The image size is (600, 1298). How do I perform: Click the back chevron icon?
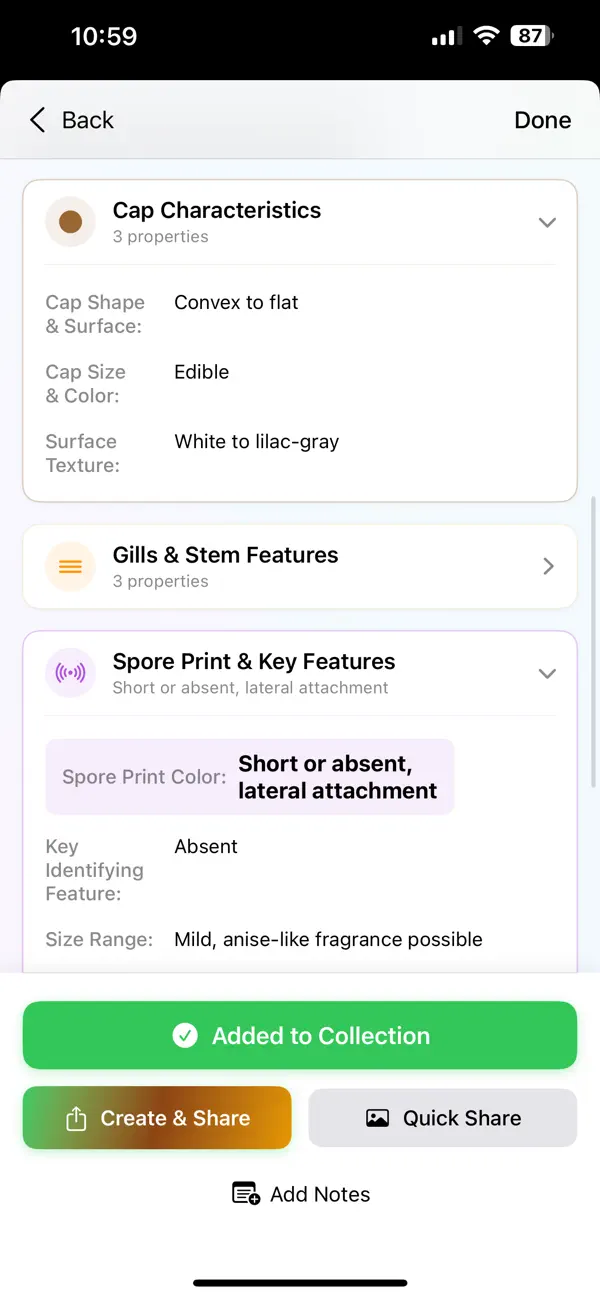click(x=37, y=120)
